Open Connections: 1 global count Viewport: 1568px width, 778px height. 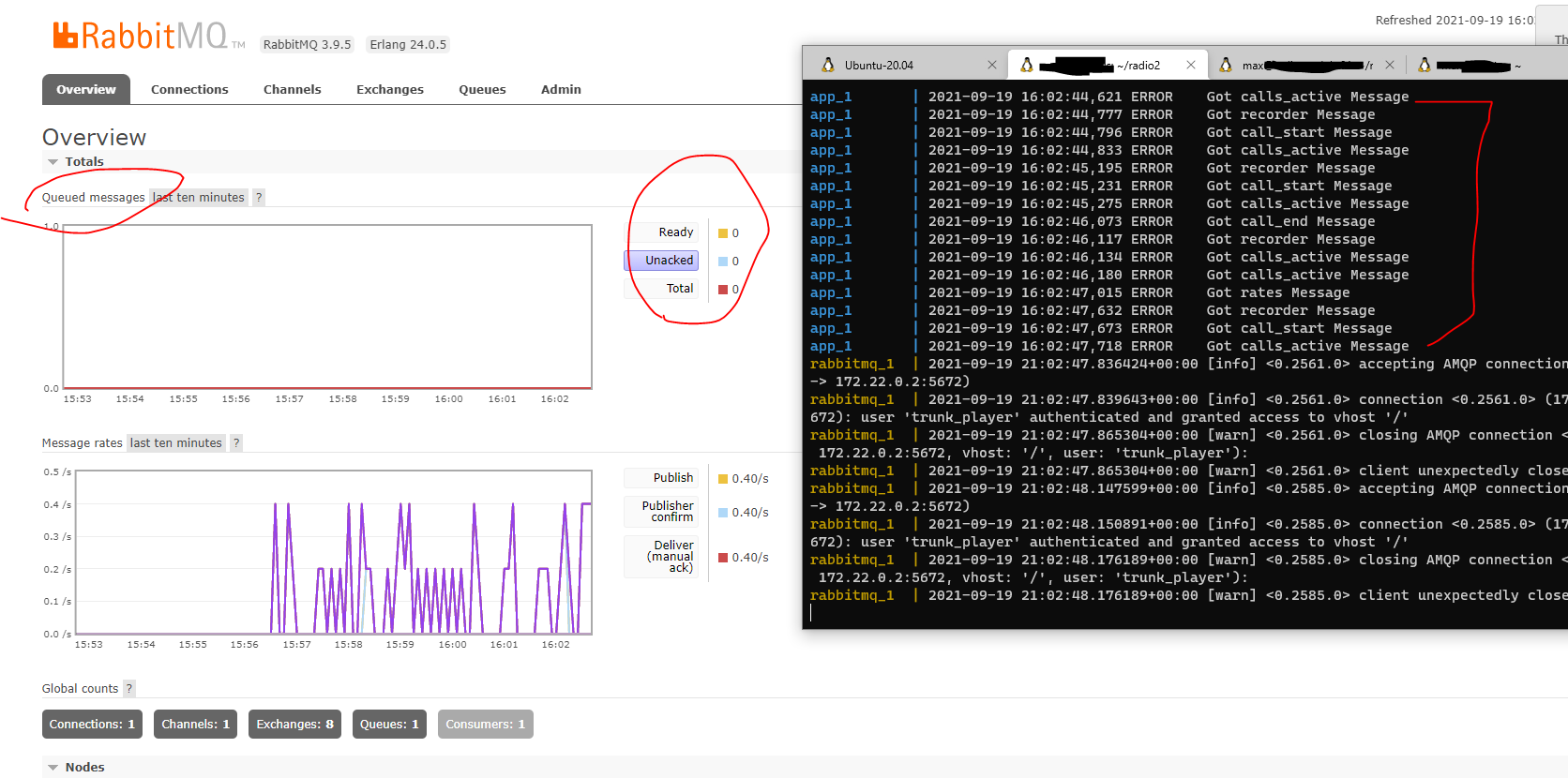[92, 725]
